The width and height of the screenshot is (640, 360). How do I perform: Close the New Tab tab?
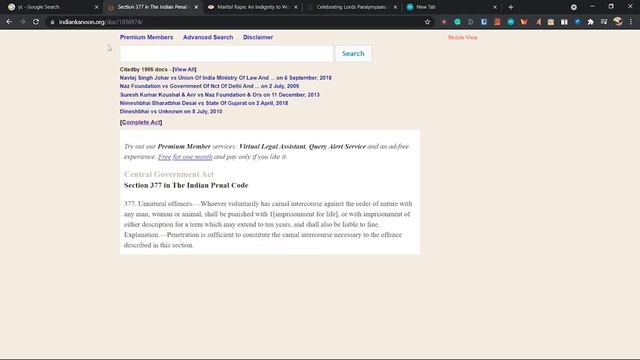point(495,7)
